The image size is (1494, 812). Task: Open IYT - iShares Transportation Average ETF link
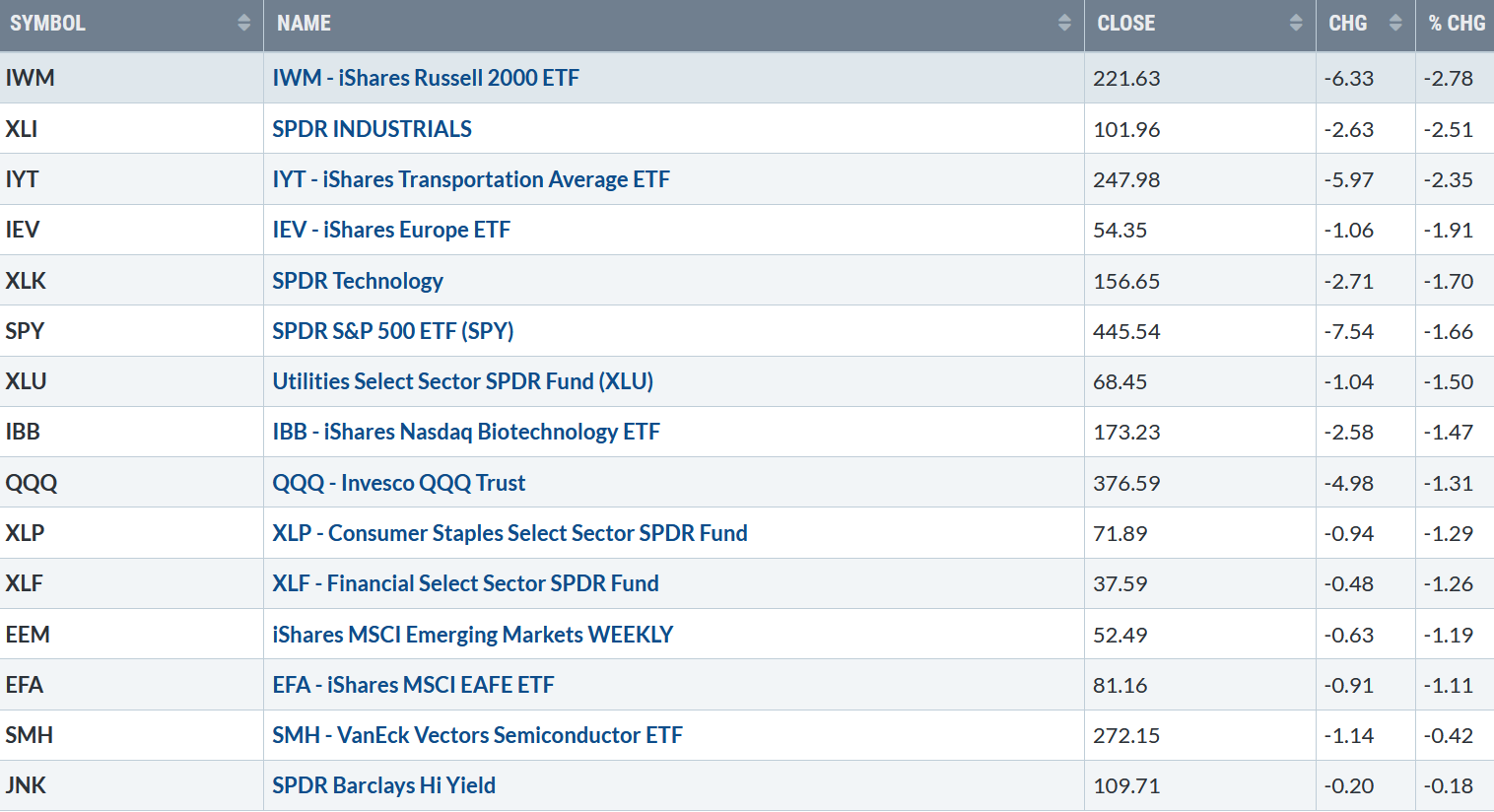[x=471, y=179]
